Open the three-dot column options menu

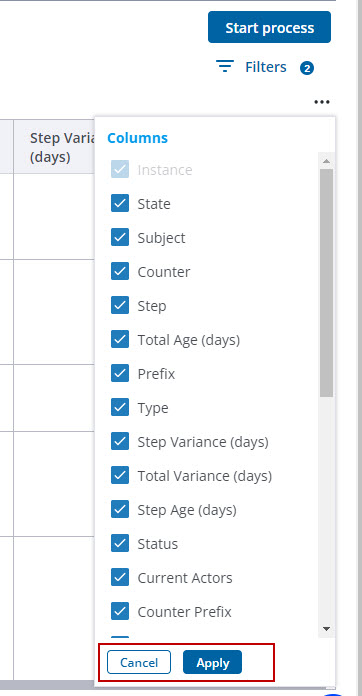[x=322, y=102]
